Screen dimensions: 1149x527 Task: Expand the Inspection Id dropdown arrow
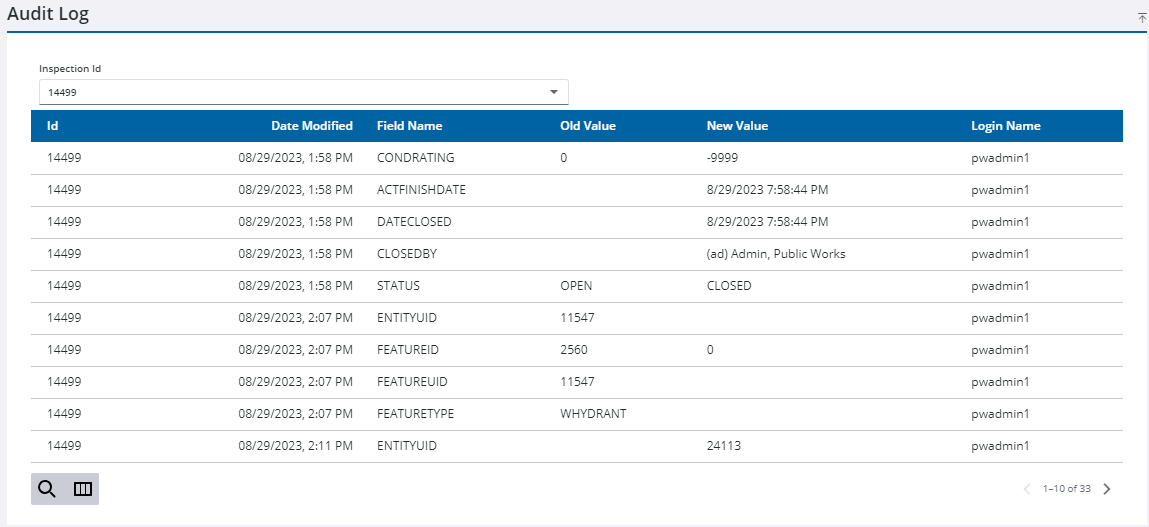[554, 92]
